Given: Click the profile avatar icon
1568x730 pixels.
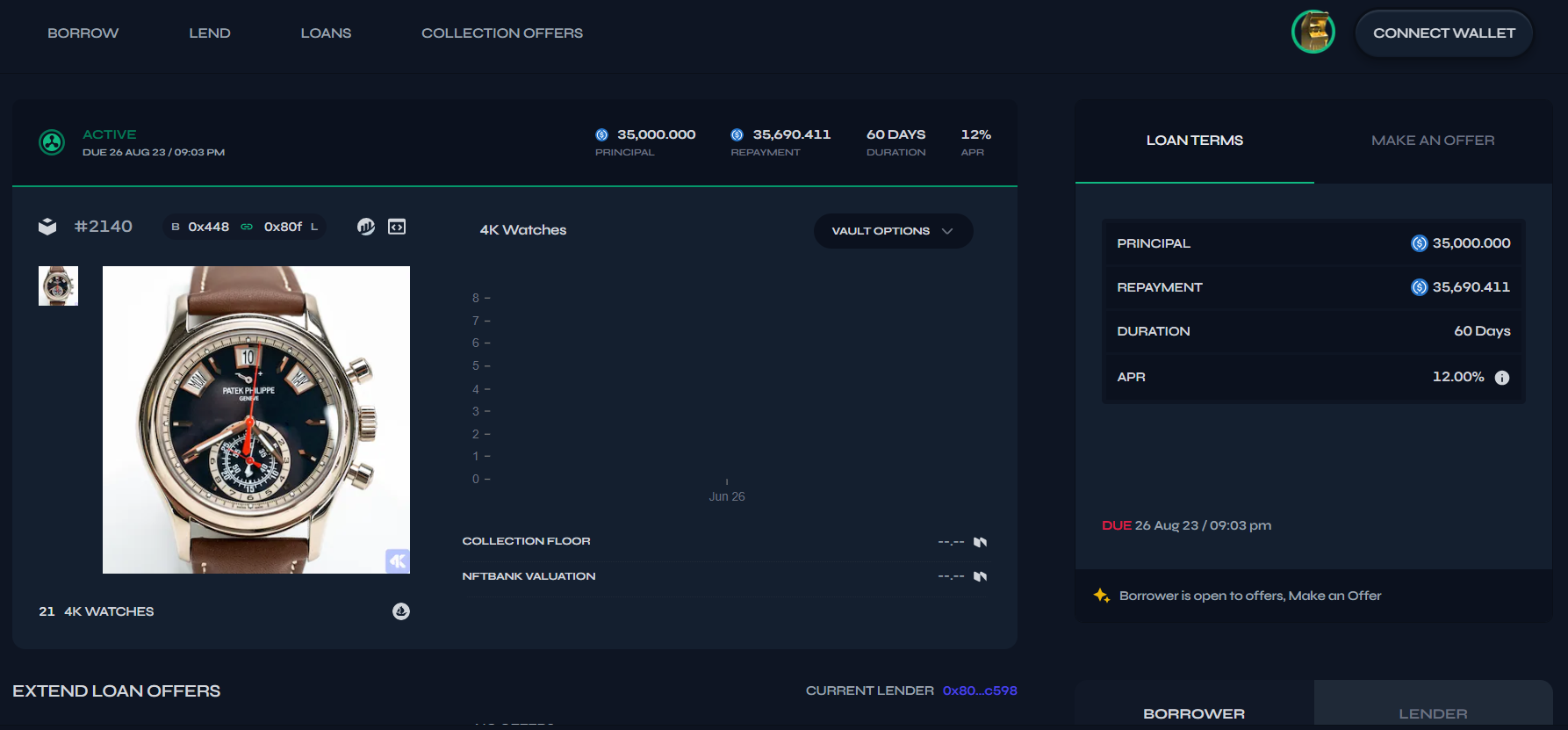Looking at the screenshot, I should 1313,33.
